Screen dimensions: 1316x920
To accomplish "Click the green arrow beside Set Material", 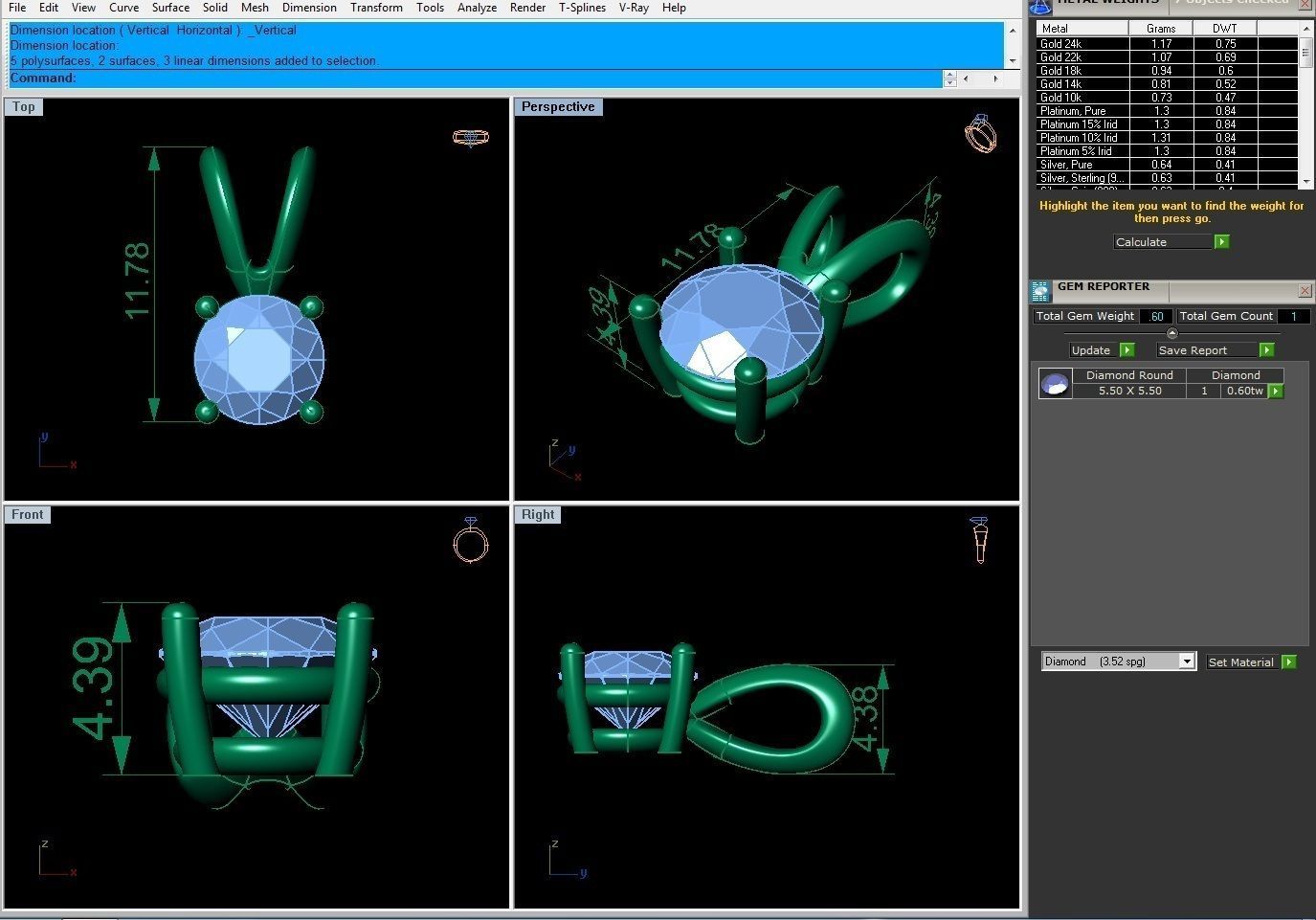I will point(1288,662).
